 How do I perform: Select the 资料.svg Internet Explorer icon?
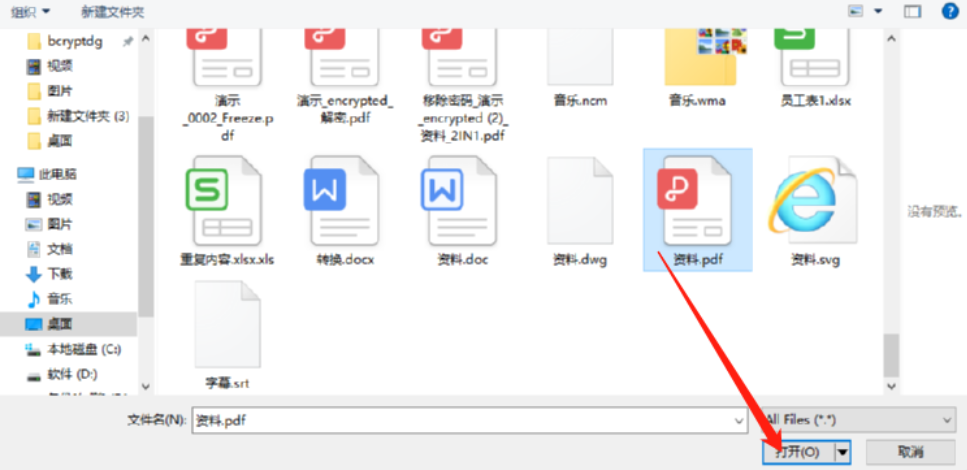pos(813,201)
